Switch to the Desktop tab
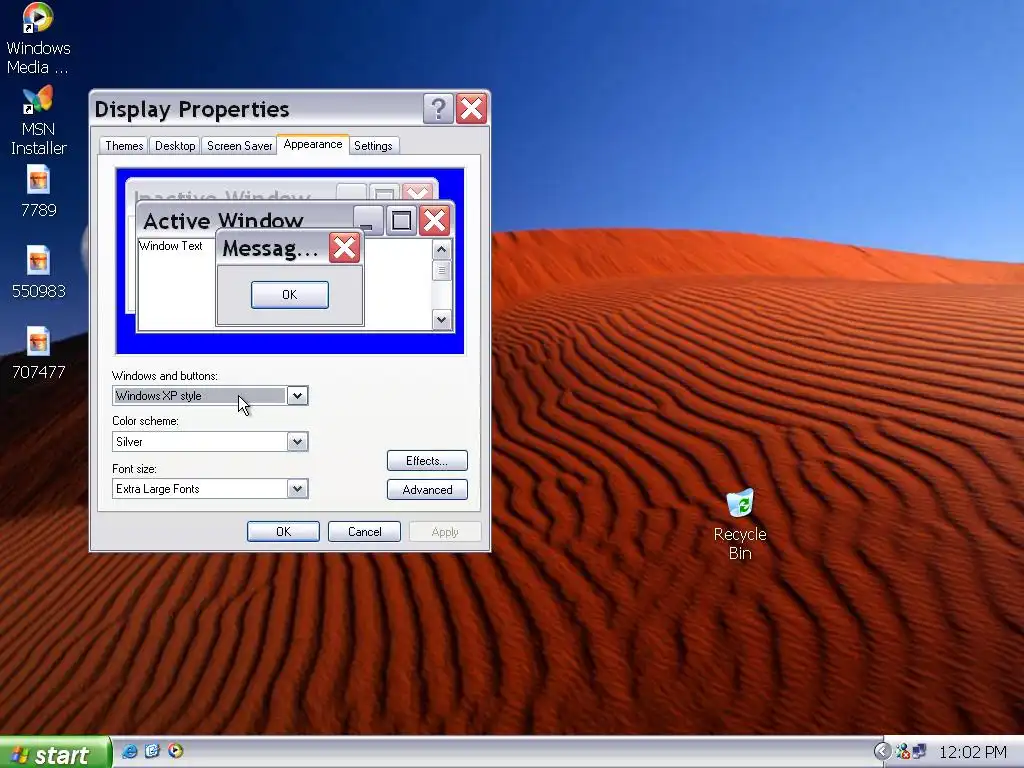The image size is (1024, 768). click(175, 146)
